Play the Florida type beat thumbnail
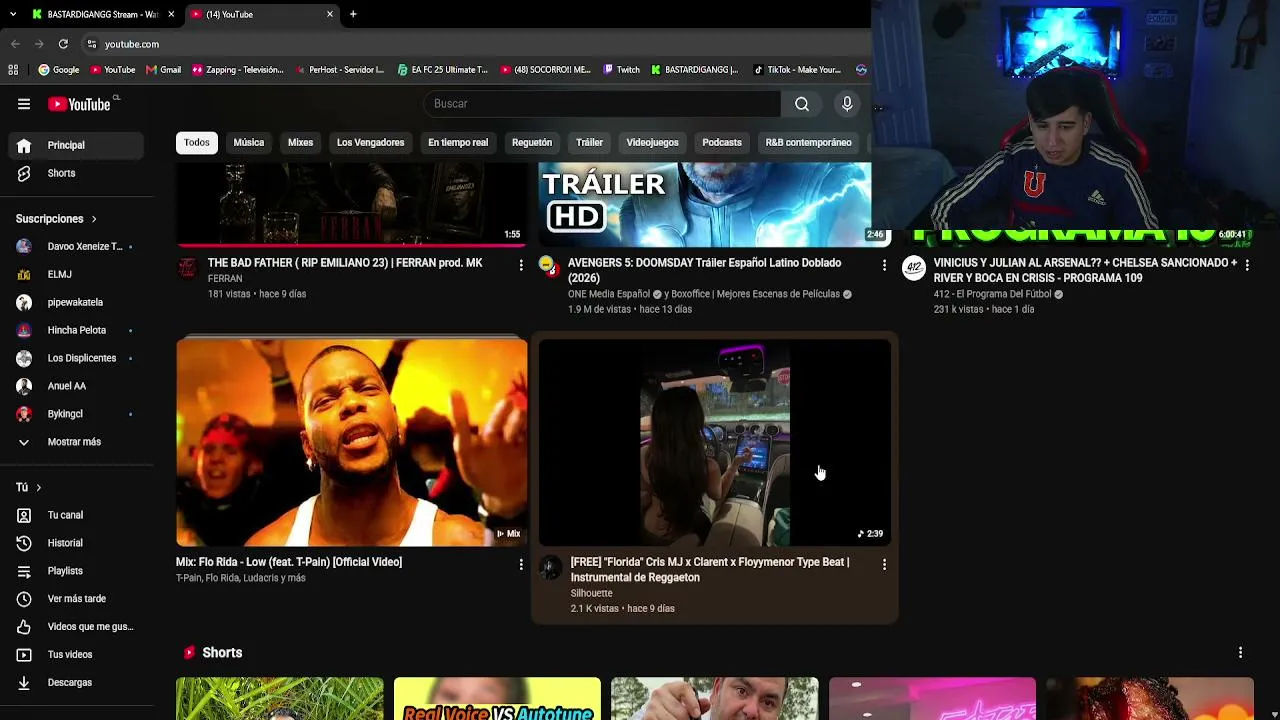1280x720 pixels. [x=714, y=443]
